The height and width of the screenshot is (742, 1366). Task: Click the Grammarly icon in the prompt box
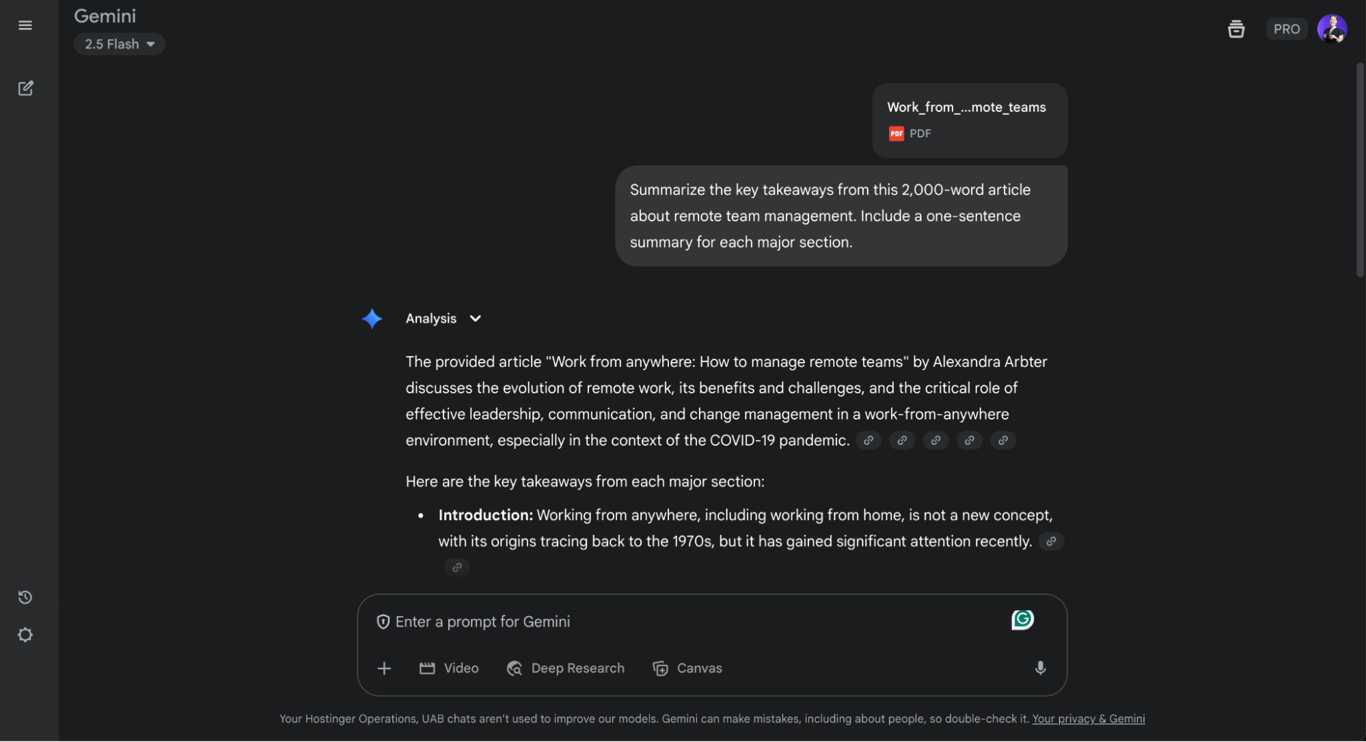point(1022,620)
